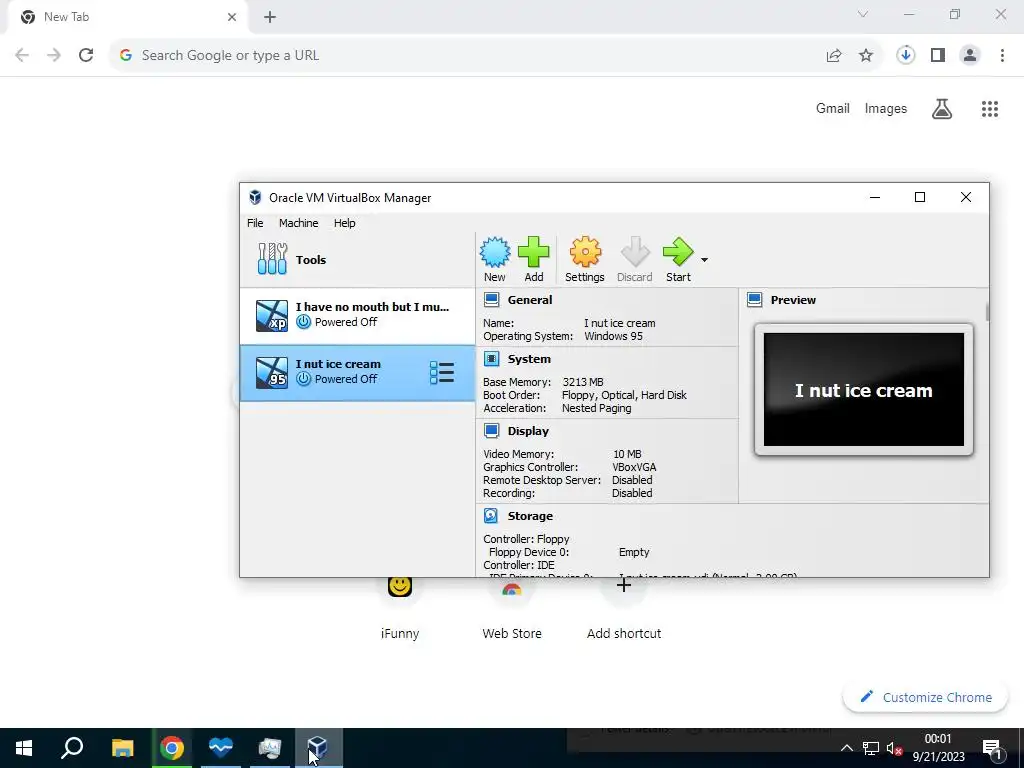Image resolution: width=1024 pixels, height=768 pixels.
Task: Go forward in Chrome
Action: pos(54,56)
